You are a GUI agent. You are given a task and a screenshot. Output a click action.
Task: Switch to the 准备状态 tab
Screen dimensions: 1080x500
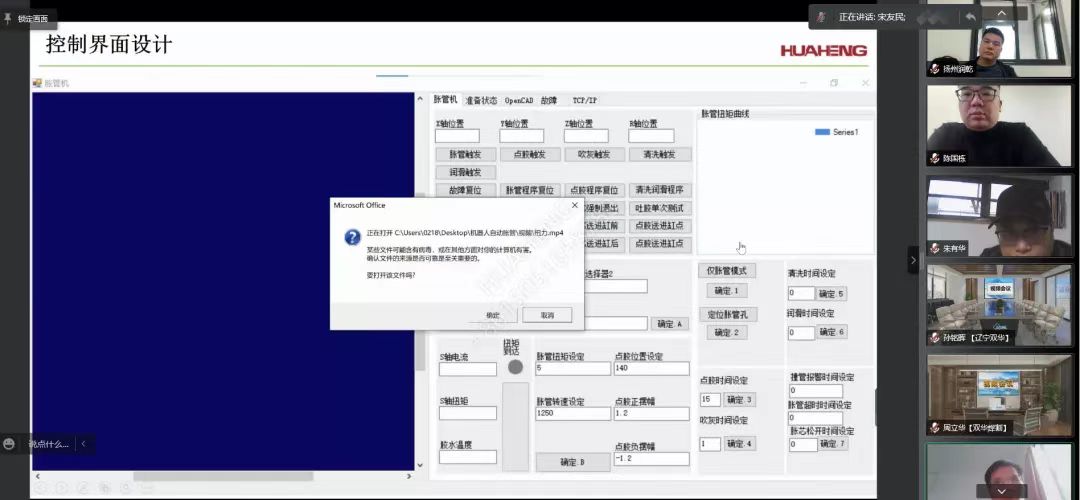[480, 101]
